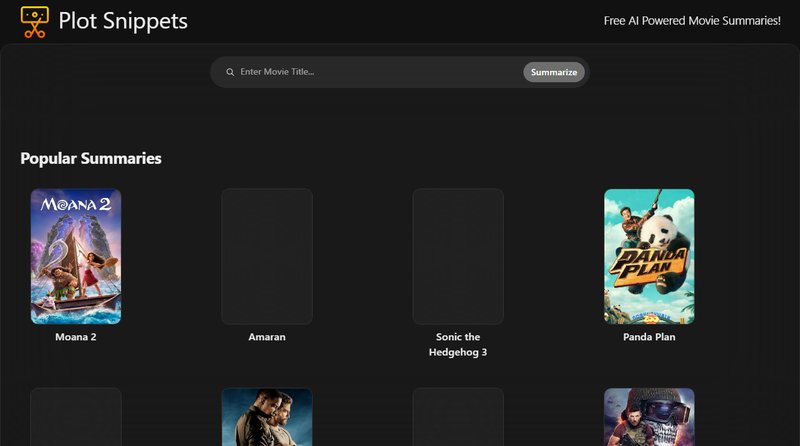800x446 pixels.
Task: Click the Plot Snippets site title
Action: click(x=123, y=21)
